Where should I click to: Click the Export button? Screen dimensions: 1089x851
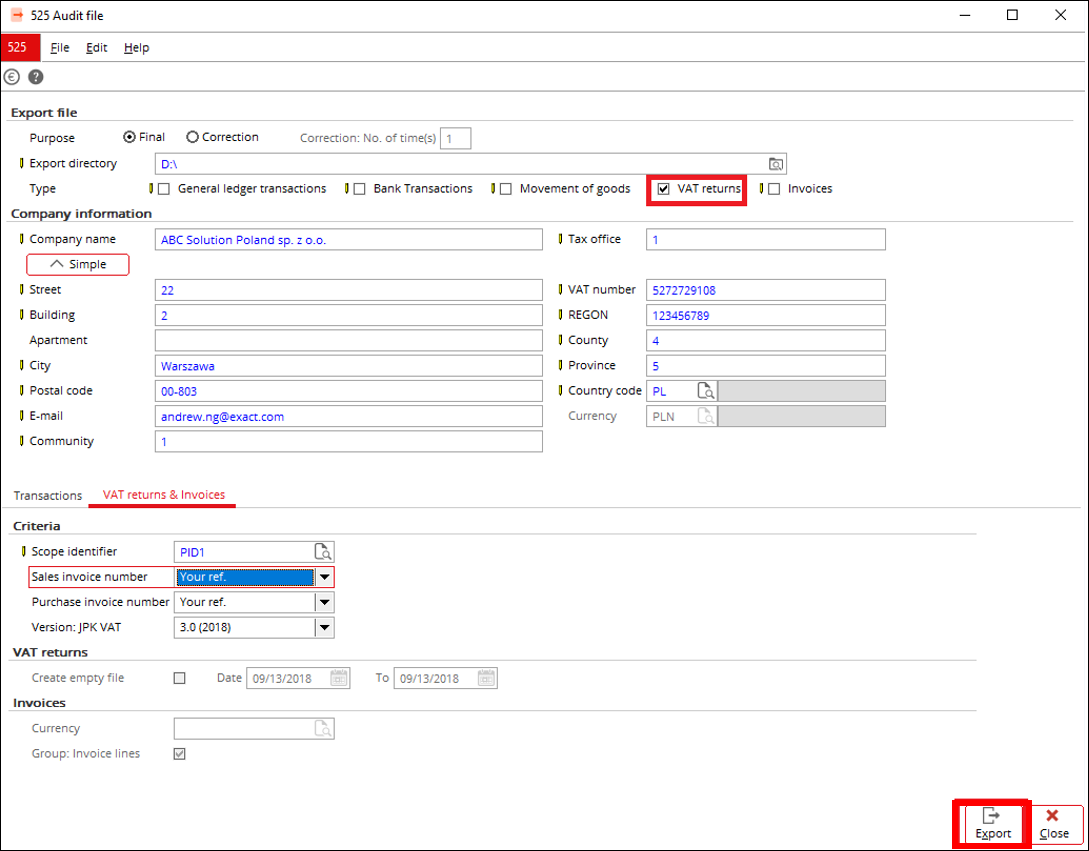[993, 824]
